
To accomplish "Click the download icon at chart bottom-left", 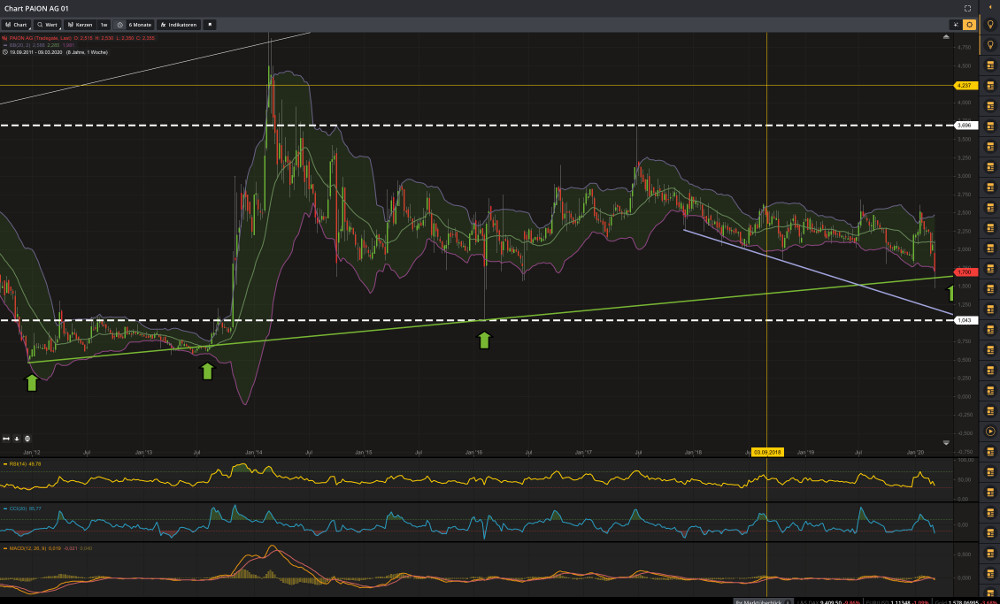I will 17,439.
